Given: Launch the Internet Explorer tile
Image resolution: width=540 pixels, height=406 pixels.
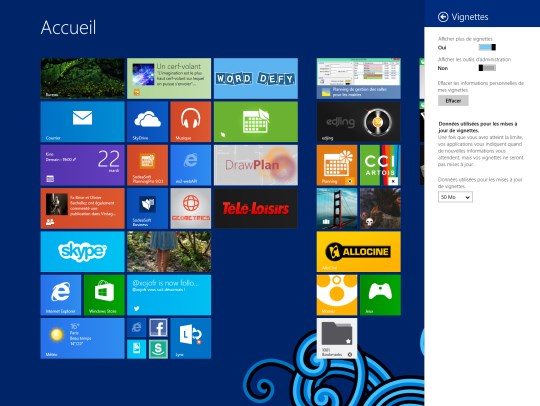Looking at the screenshot, I should pos(61,295).
